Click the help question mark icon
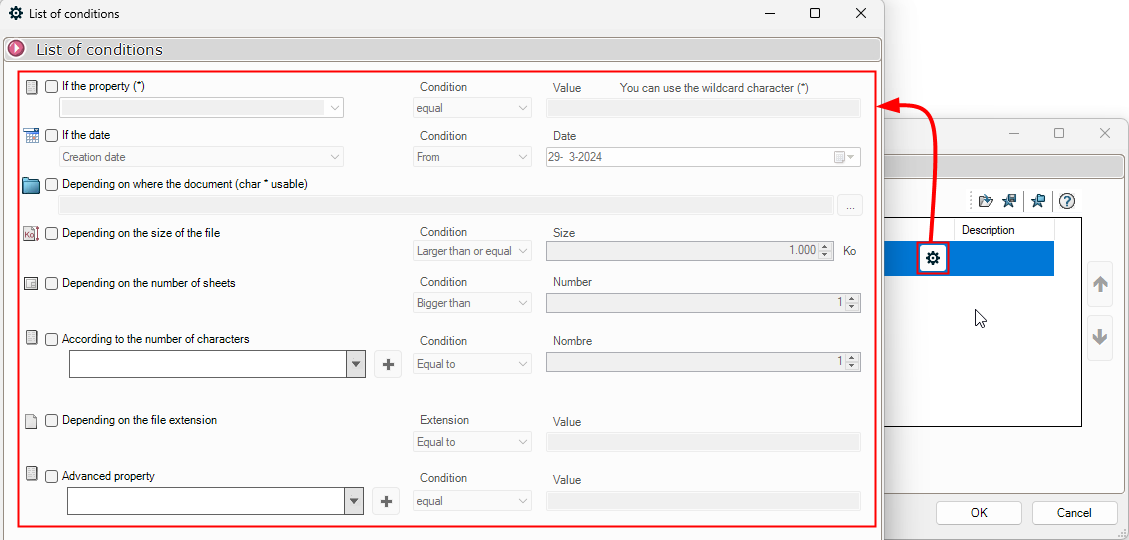This screenshot has width=1129, height=540. pyautogui.click(x=1066, y=201)
